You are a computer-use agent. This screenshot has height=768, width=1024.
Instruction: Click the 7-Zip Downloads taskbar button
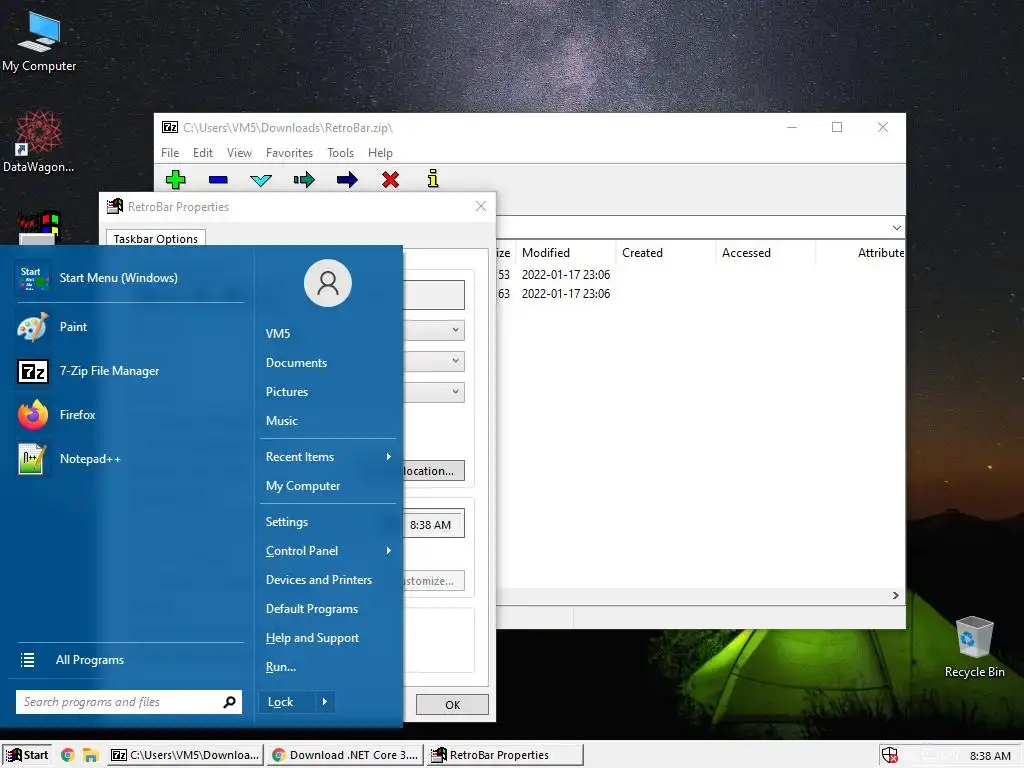pos(185,755)
